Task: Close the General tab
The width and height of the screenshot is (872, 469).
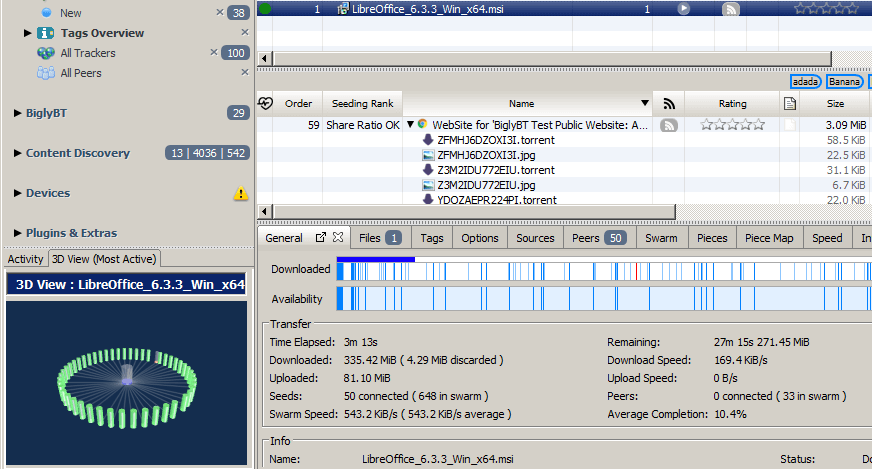Action: pyautogui.click(x=338, y=237)
